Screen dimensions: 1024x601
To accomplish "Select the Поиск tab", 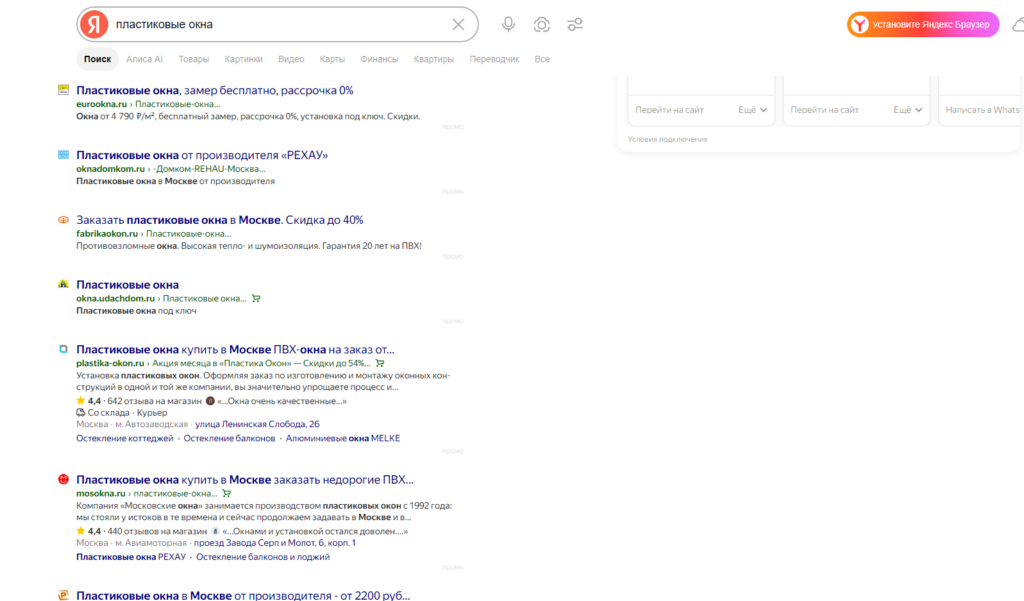I will click(97, 59).
